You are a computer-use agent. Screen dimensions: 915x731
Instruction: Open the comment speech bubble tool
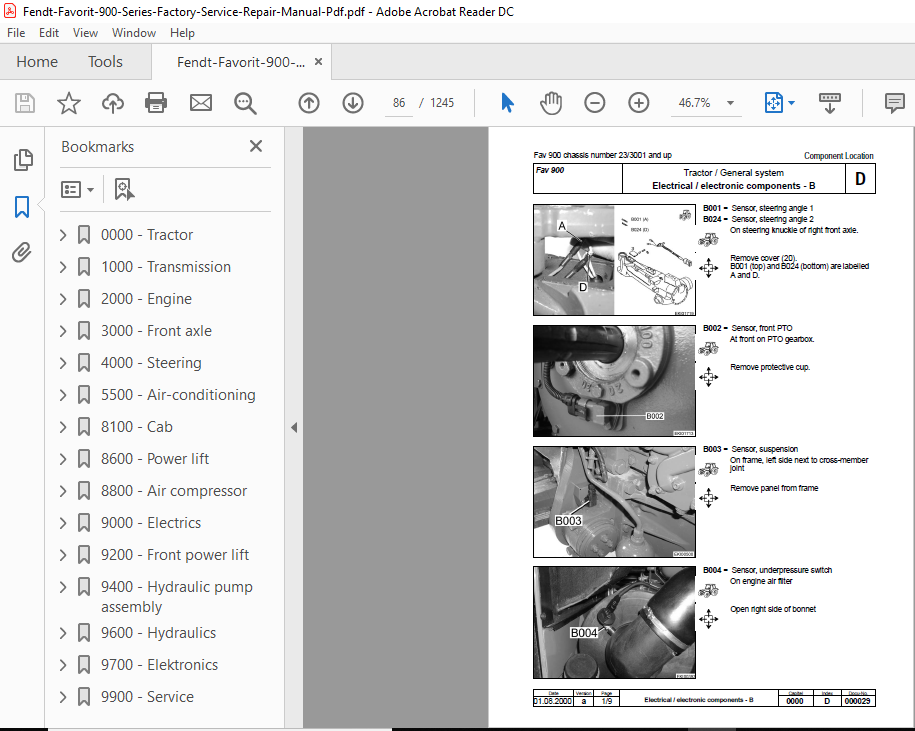(895, 103)
